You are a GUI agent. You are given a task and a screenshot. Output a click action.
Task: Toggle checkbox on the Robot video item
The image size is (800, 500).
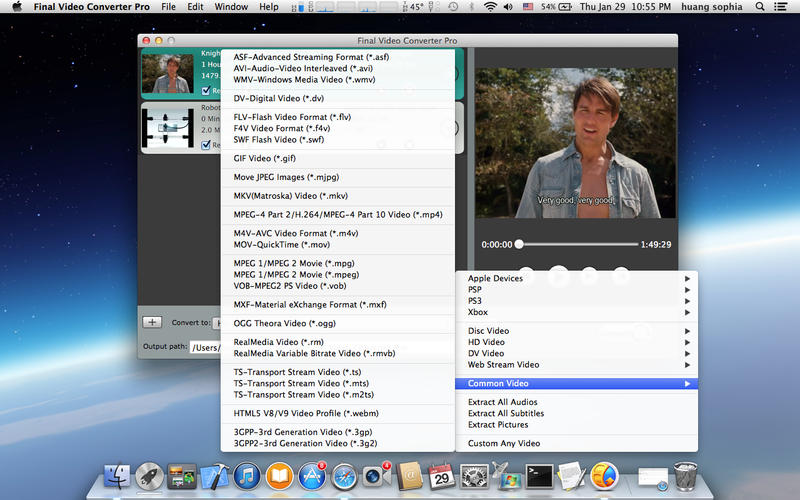pyautogui.click(x=206, y=145)
